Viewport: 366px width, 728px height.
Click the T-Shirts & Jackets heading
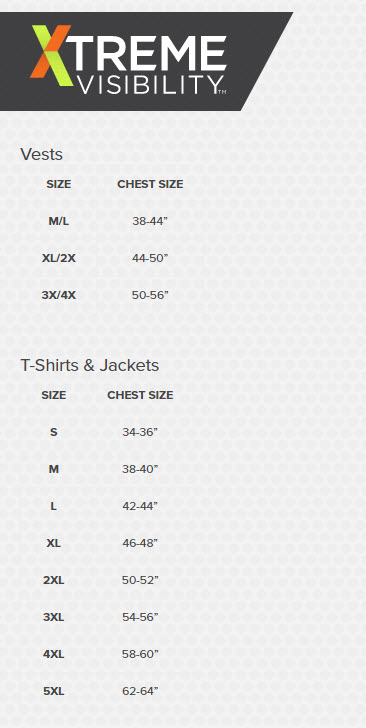click(90, 365)
